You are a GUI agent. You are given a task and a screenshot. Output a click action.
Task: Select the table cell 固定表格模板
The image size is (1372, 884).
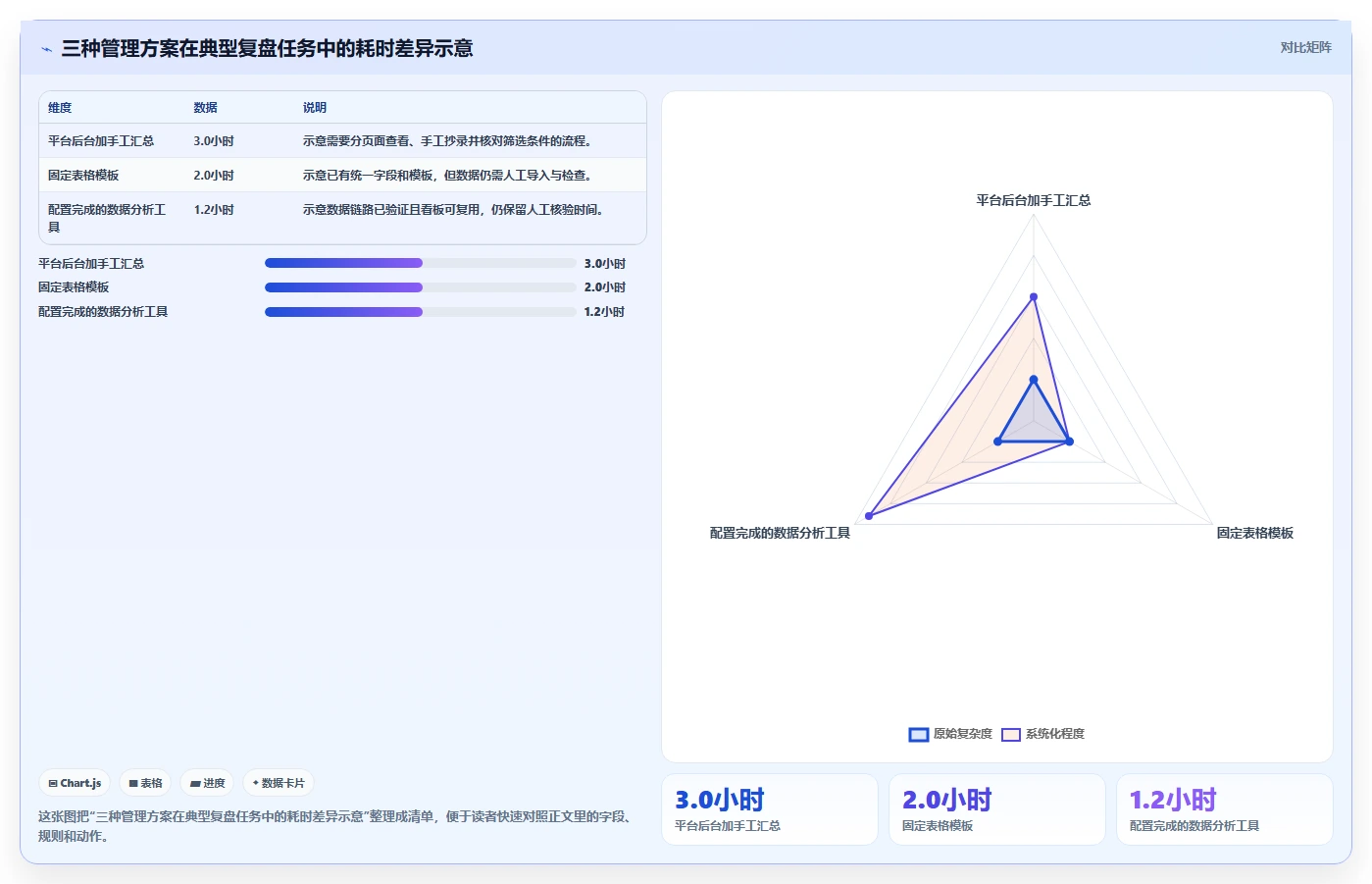click(83, 176)
